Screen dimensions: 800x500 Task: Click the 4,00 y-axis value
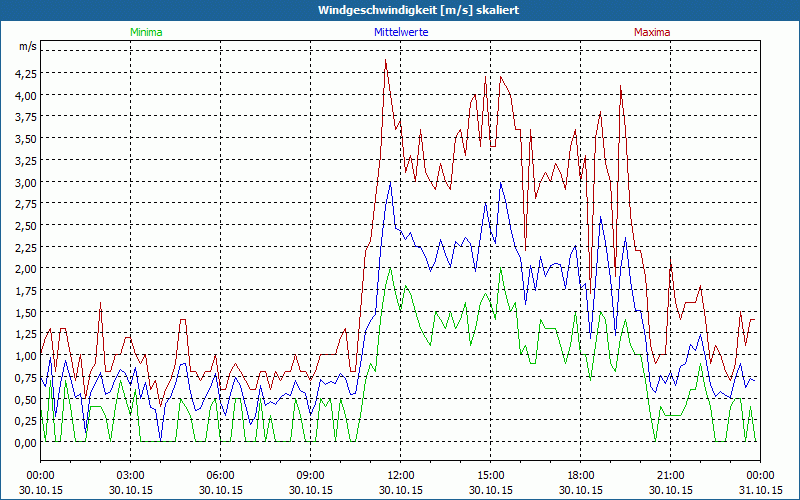point(26,95)
